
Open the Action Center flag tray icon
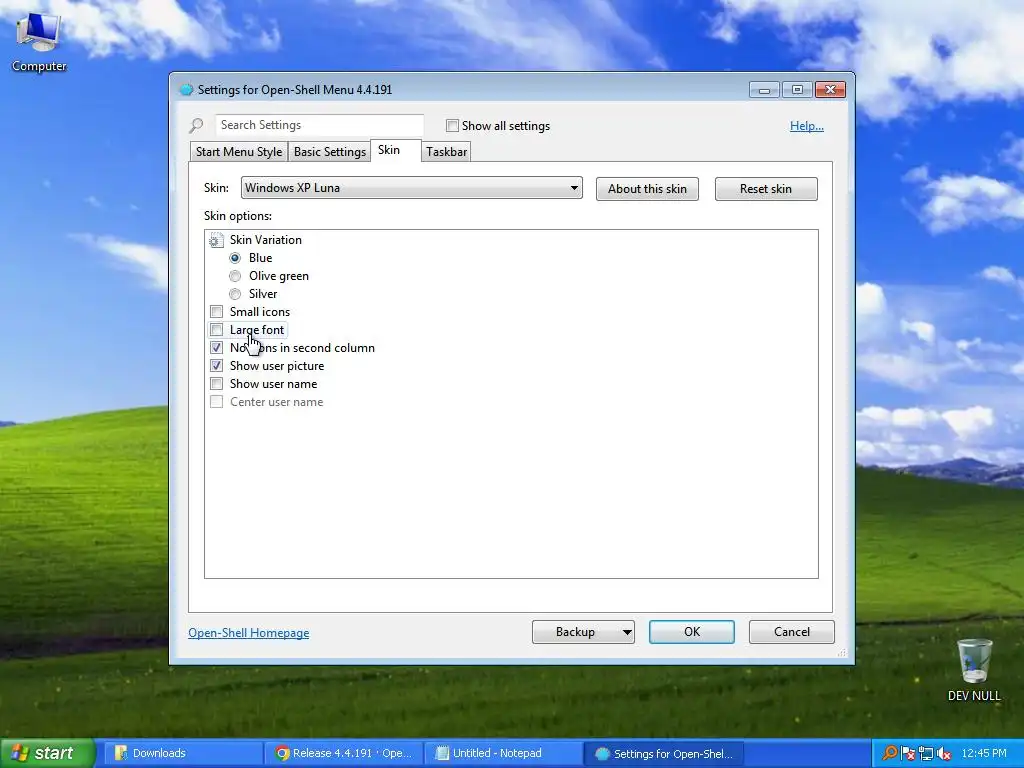pos(907,753)
